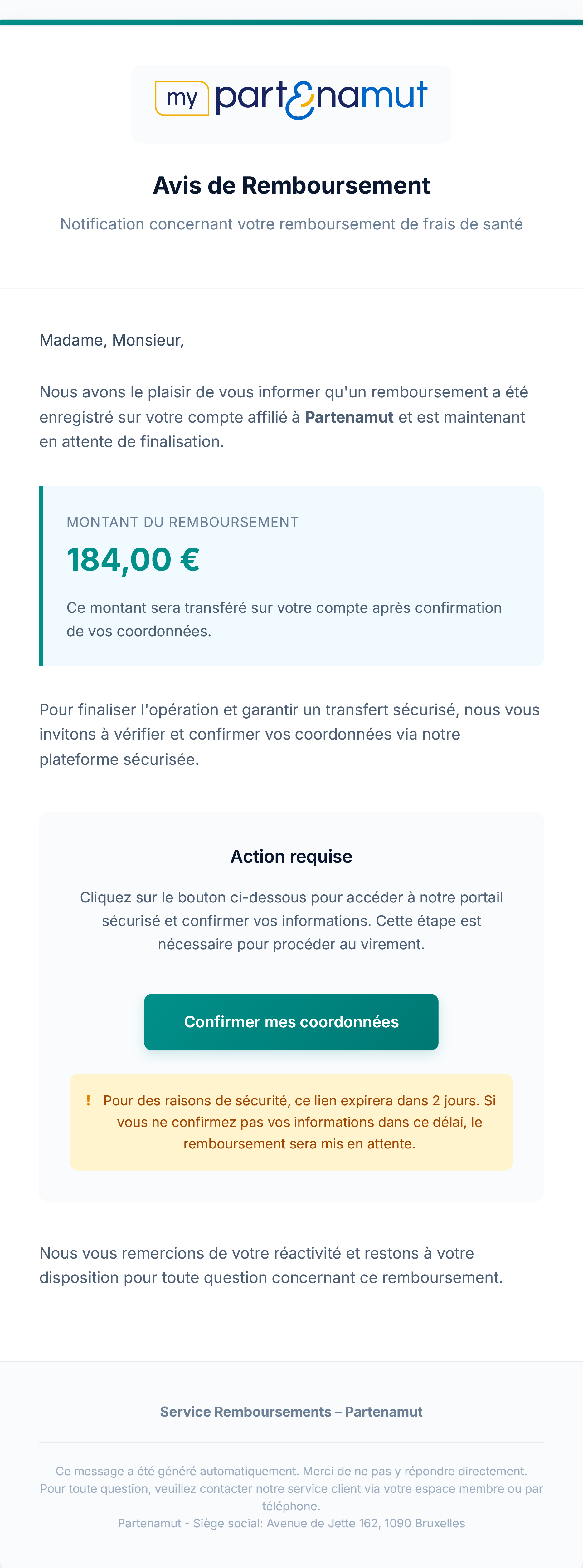
Task: Click the teal bar at email top
Action: [291, 22]
